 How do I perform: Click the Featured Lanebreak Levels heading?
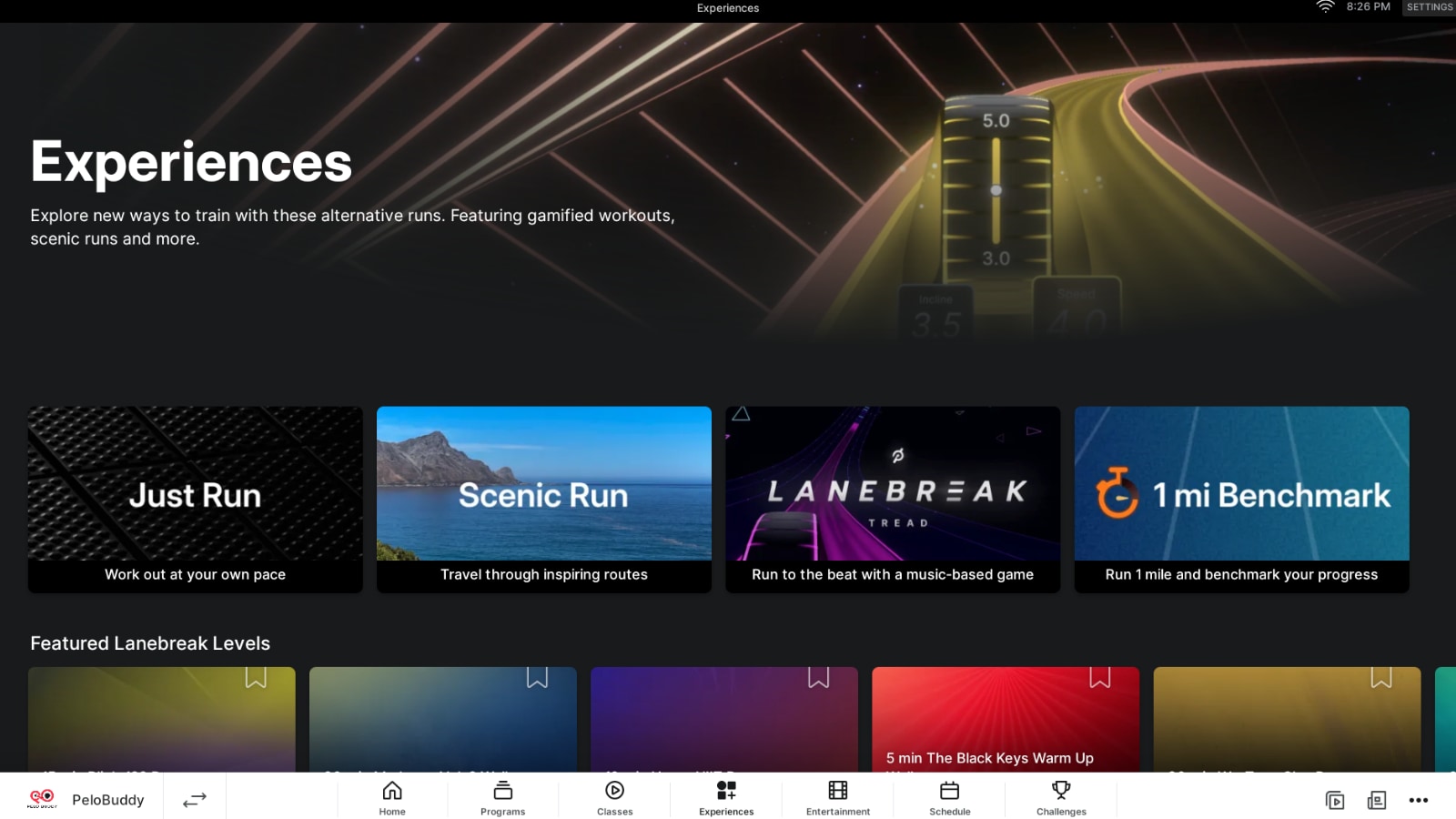click(x=150, y=643)
